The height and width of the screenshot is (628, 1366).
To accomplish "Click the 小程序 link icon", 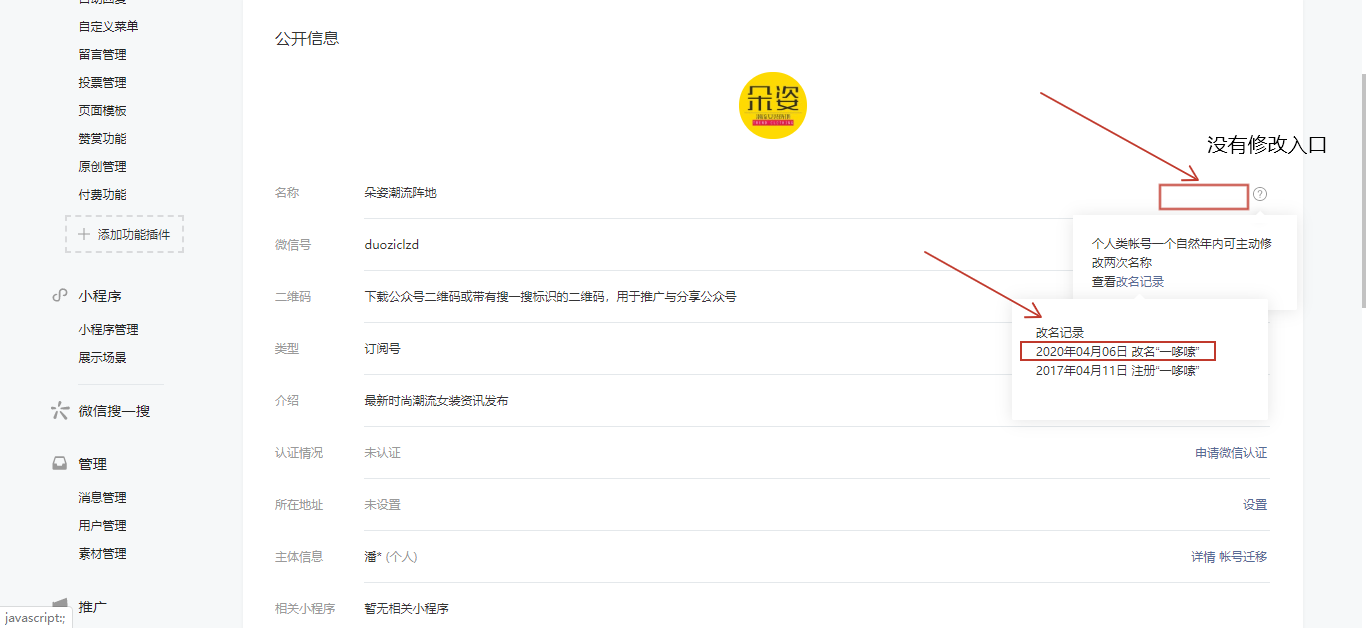I will [59, 296].
